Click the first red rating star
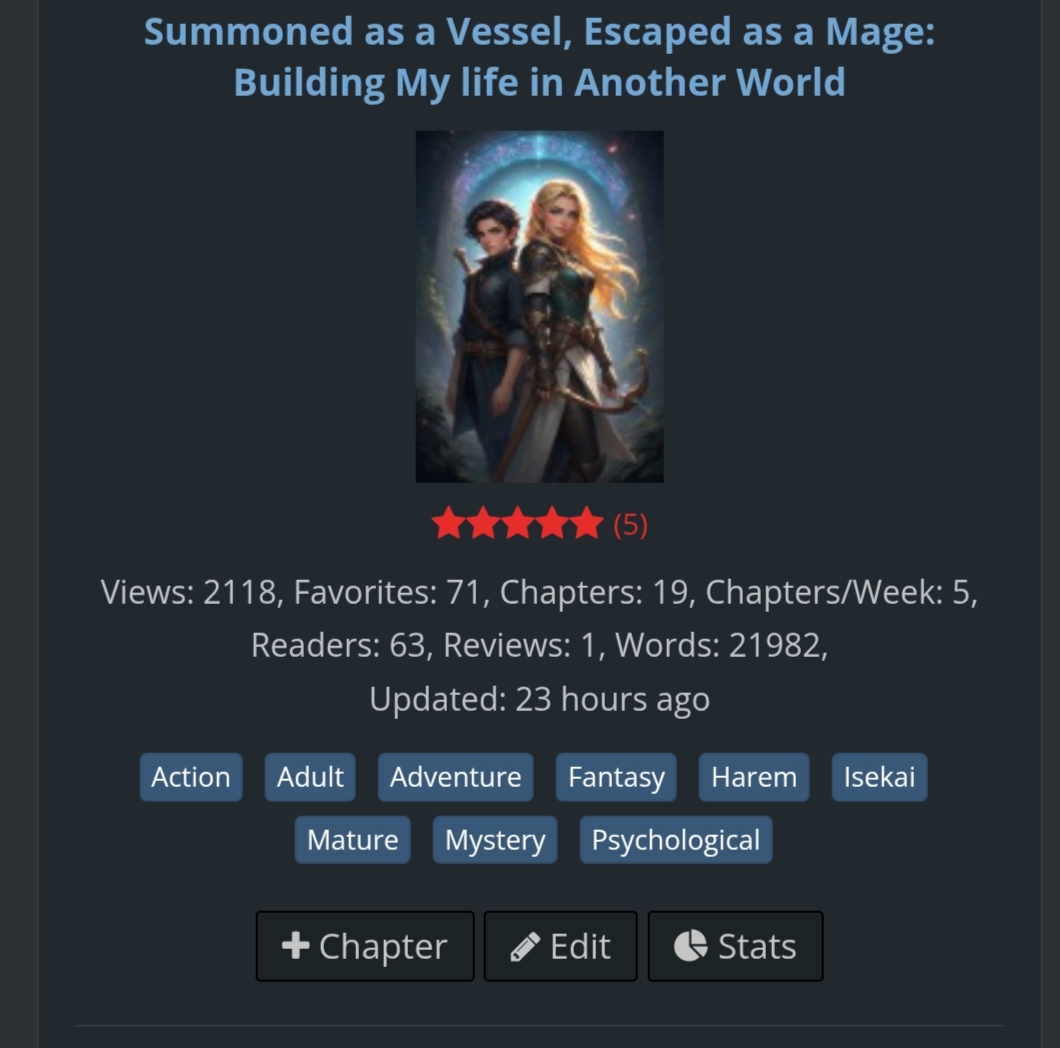The image size is (1060, 1048). click(x=448, y=523)
